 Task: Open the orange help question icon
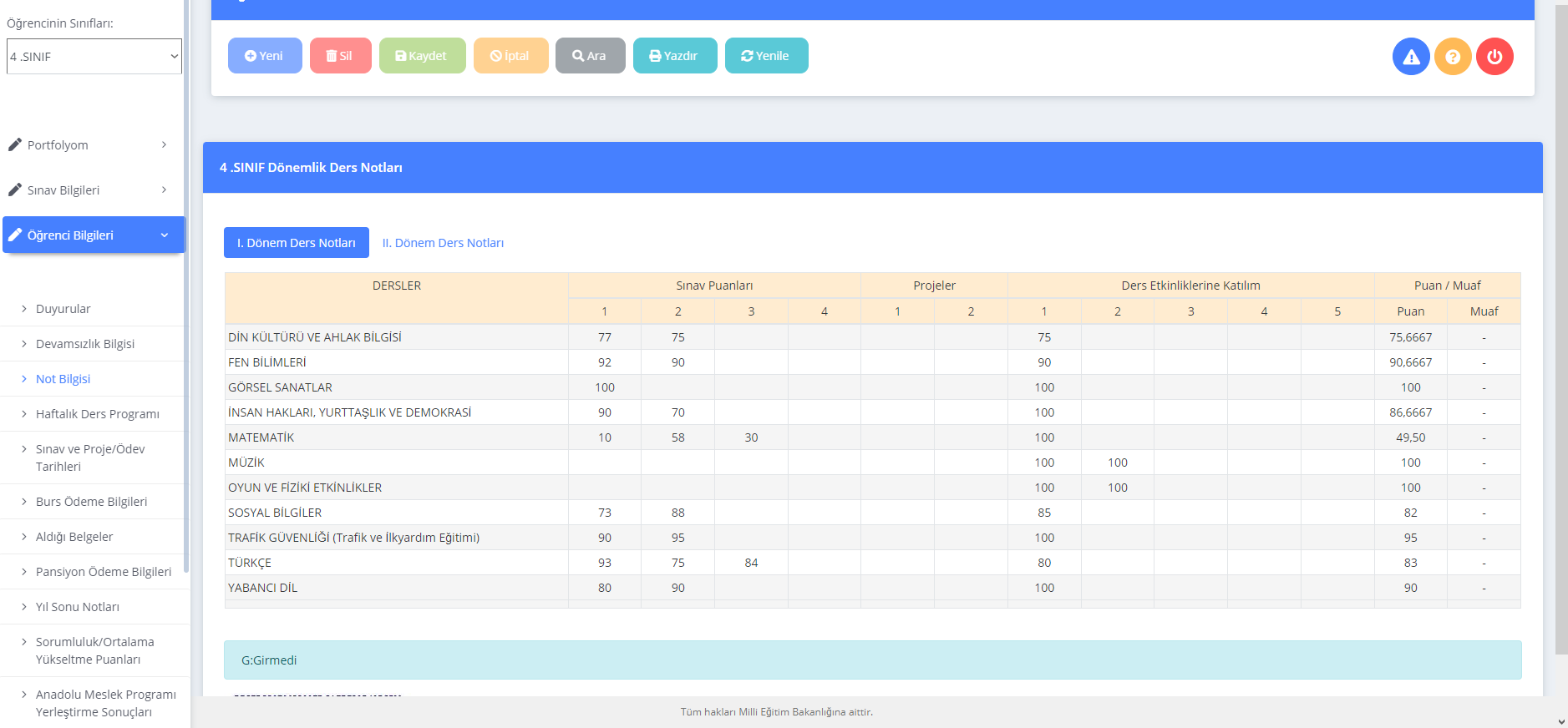click(1453, 57)
